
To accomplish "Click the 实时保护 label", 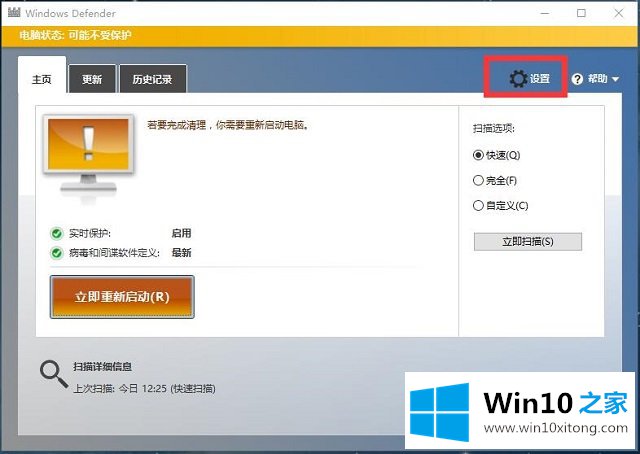I will 90,234.
